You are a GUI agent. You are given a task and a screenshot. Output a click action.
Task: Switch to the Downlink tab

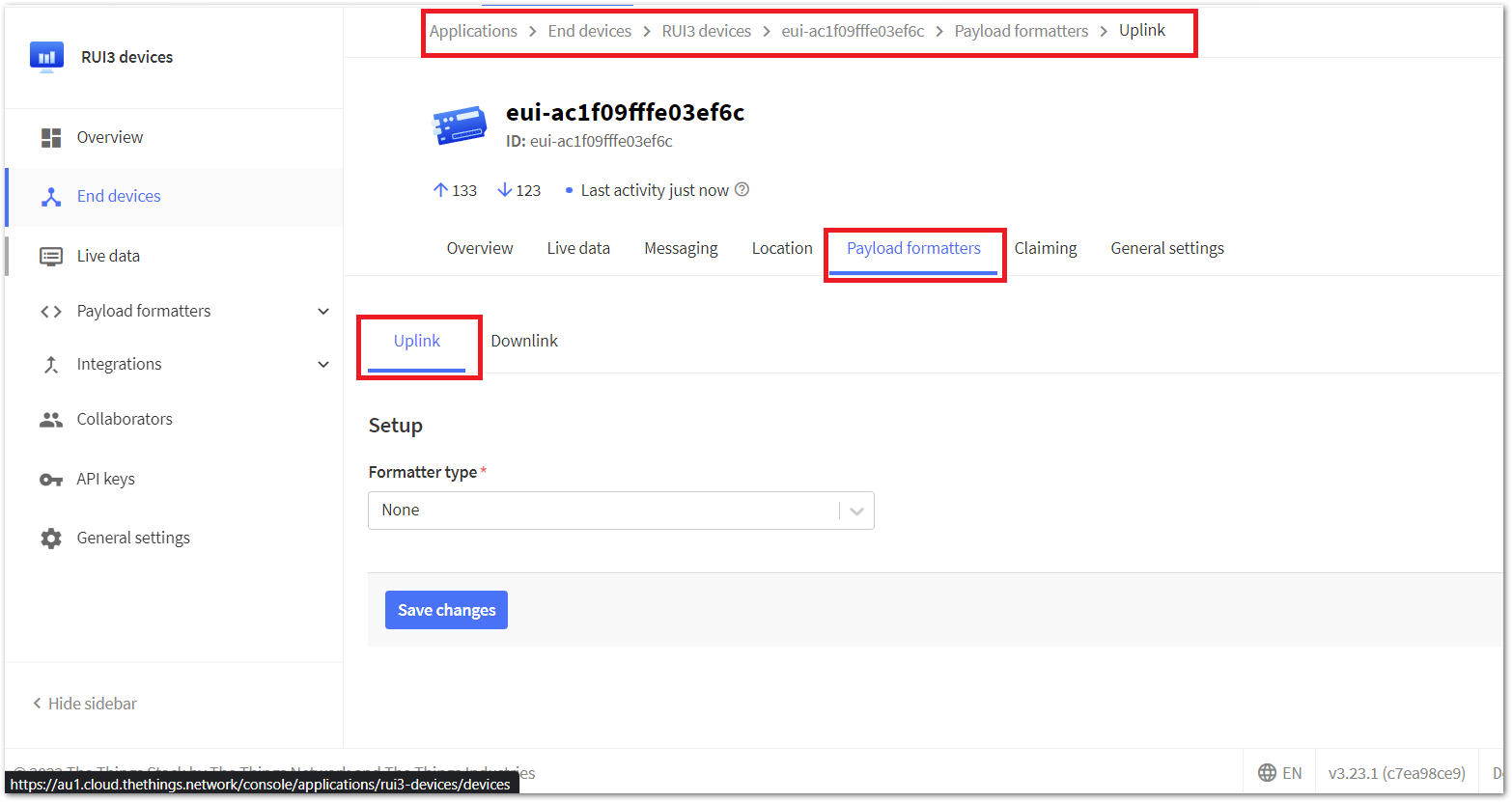click(524, 341)
